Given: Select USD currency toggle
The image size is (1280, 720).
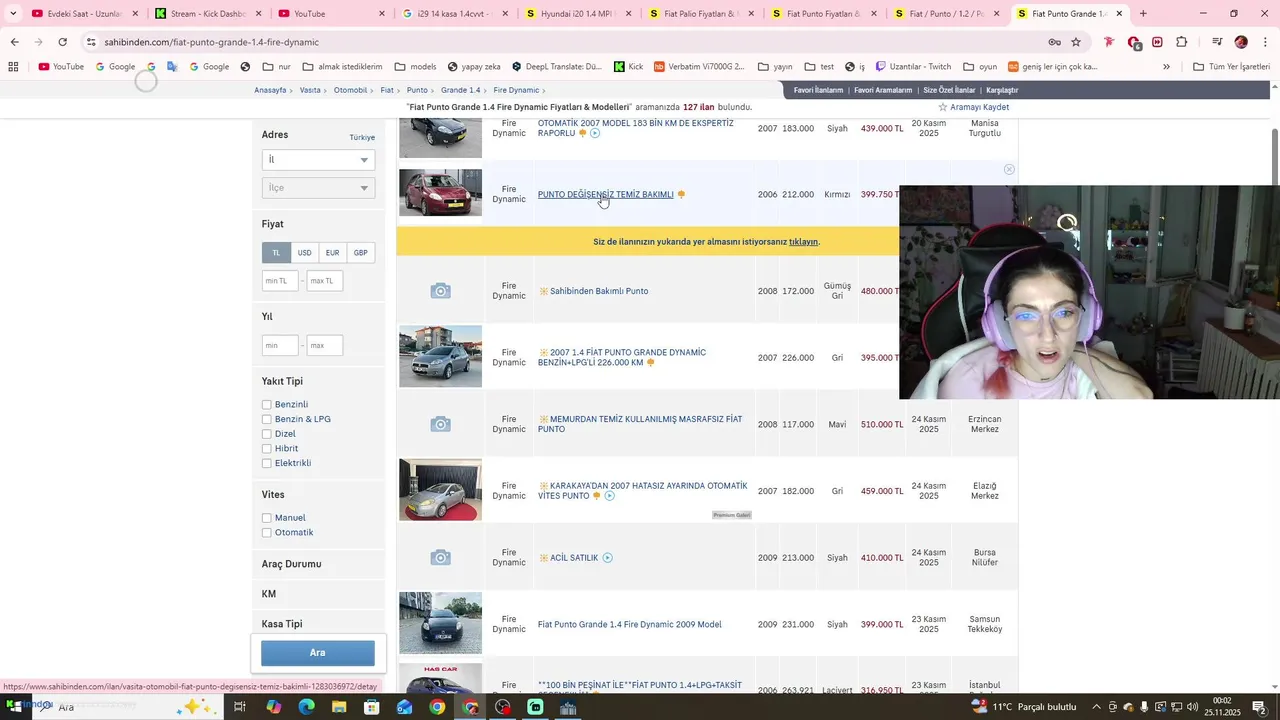Looking at the screenshot, I should (x=304, y=253).
